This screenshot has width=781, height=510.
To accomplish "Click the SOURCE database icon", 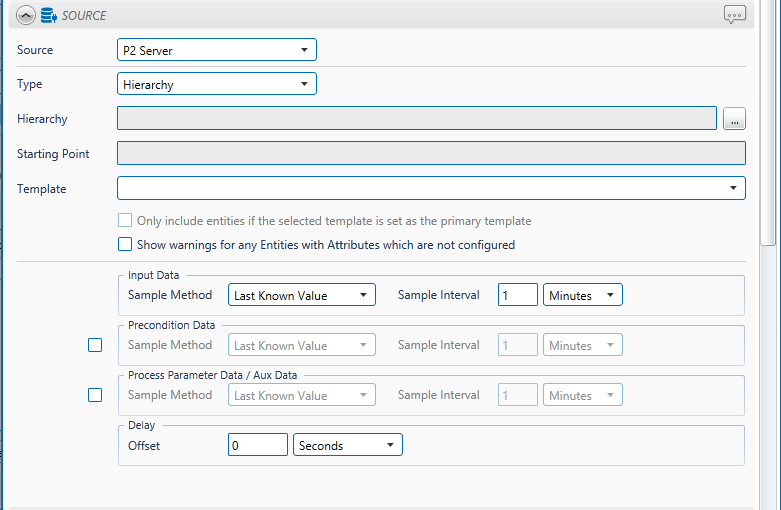I will point(47,15).
